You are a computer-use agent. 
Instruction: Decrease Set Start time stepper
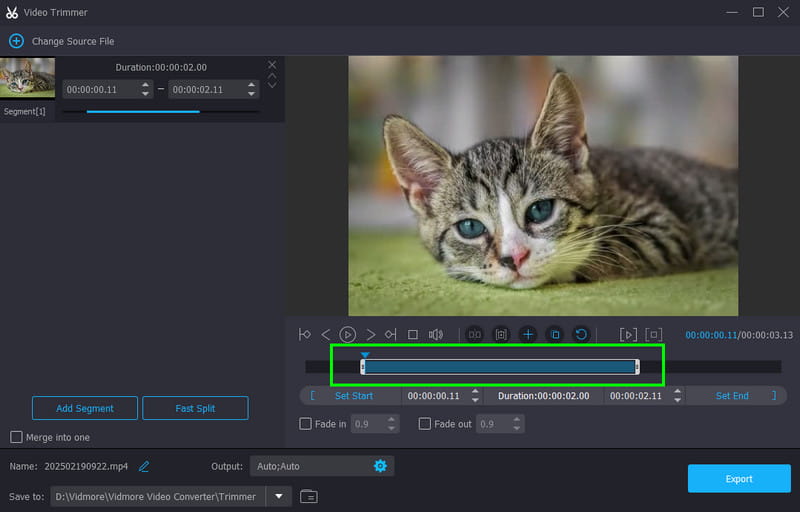pos(475,400)
